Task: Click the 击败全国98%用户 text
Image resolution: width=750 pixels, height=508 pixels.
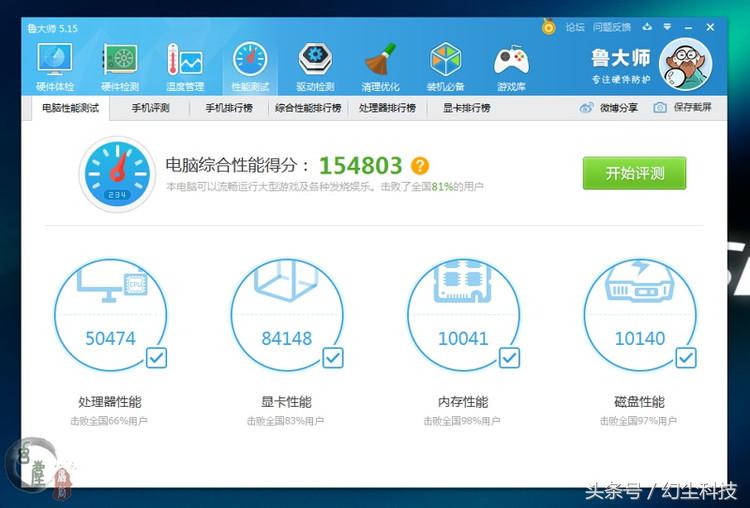Action: pos(462,421)
